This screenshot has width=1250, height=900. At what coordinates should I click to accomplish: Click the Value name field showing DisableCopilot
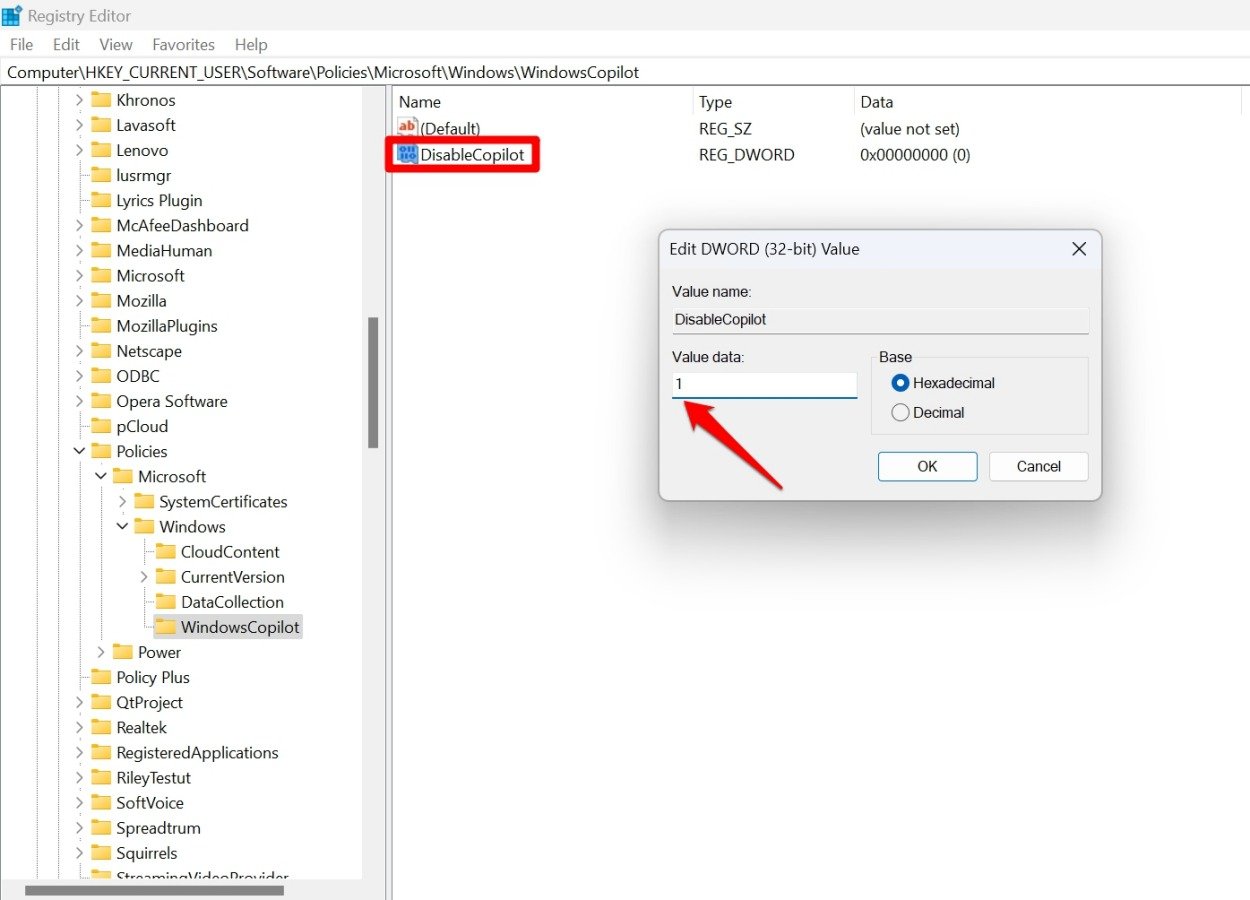879,320
